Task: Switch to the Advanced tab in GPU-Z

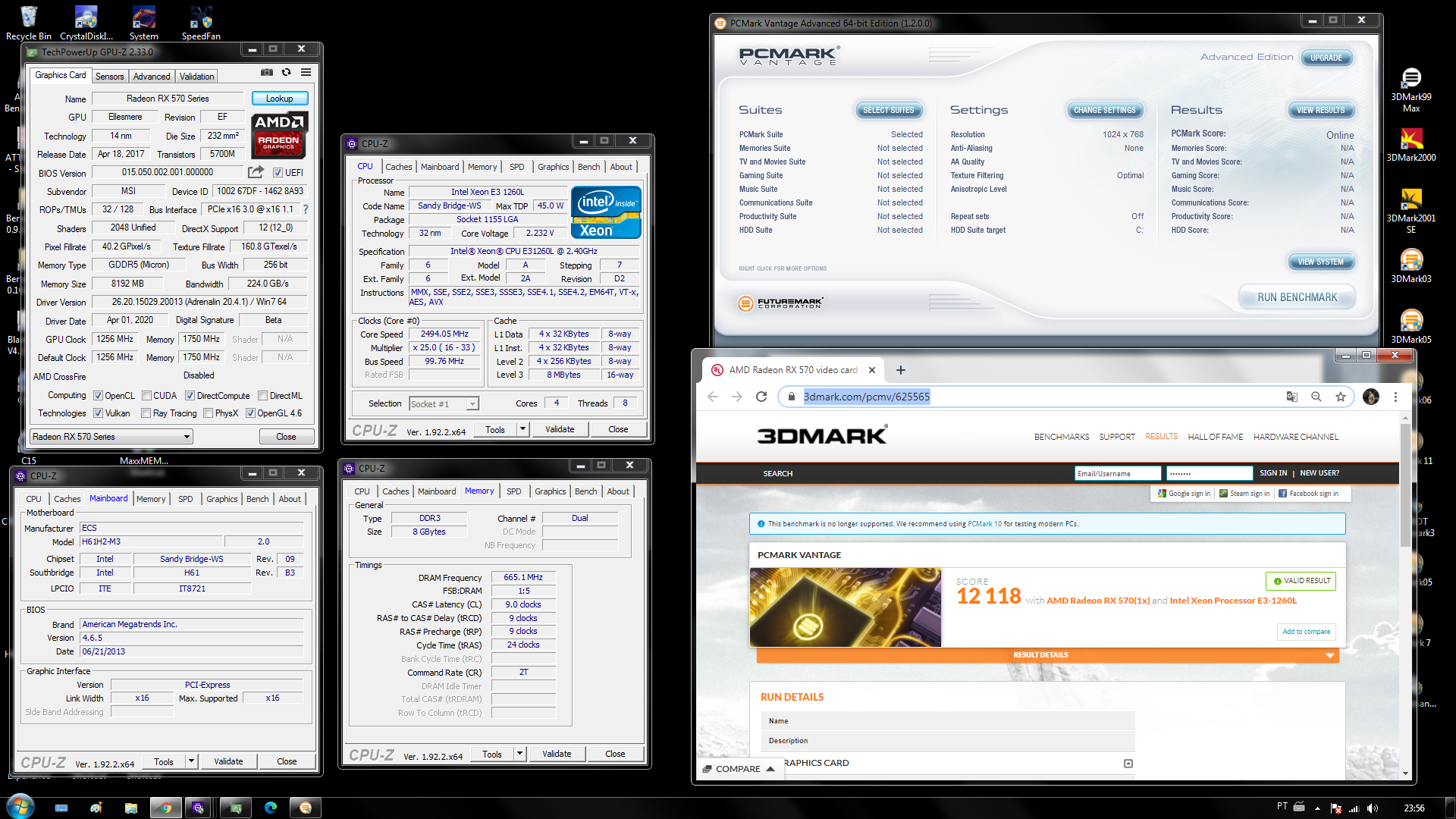Action: point(152,77)
